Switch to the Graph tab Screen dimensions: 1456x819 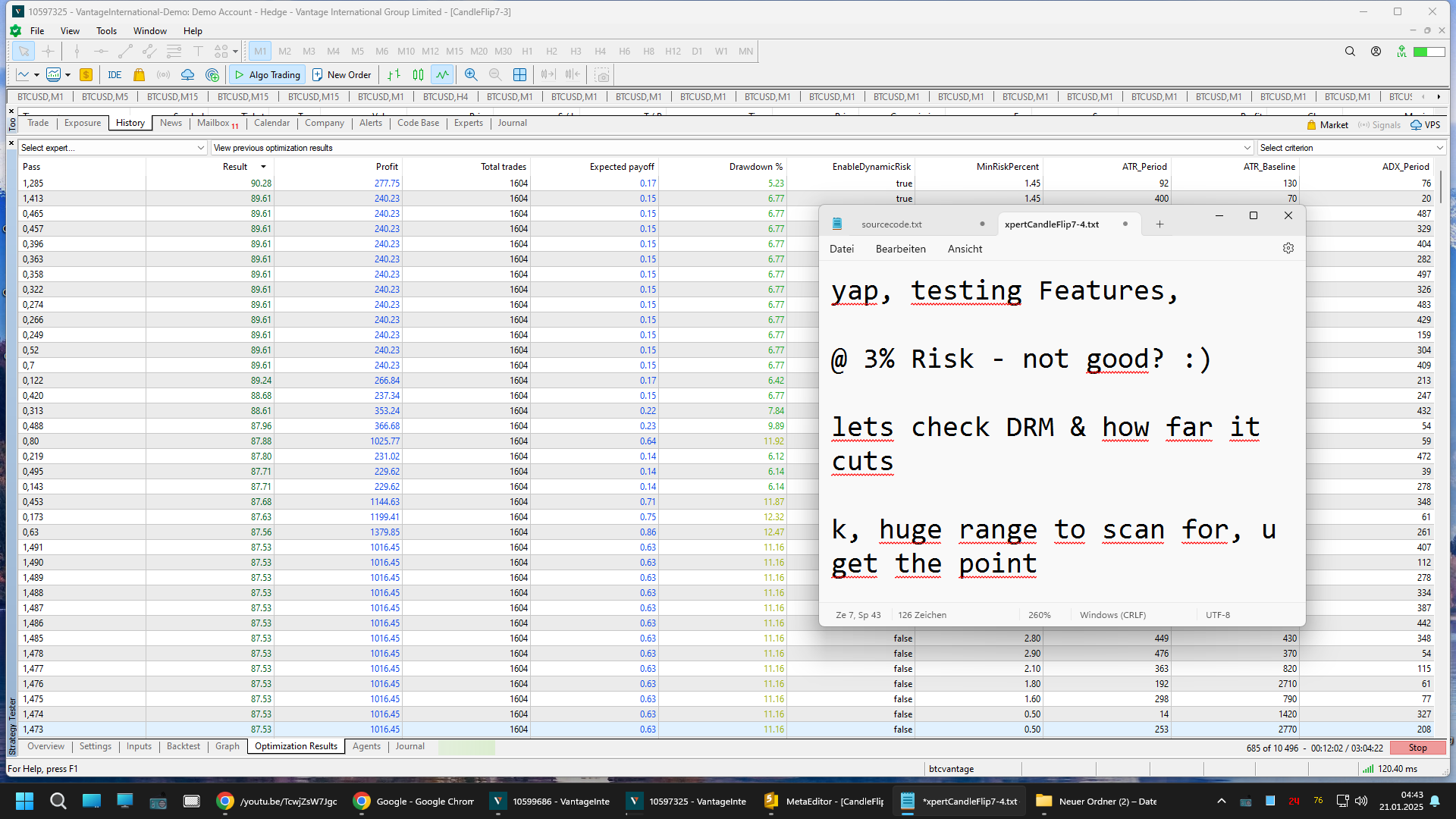click(227, 746)
